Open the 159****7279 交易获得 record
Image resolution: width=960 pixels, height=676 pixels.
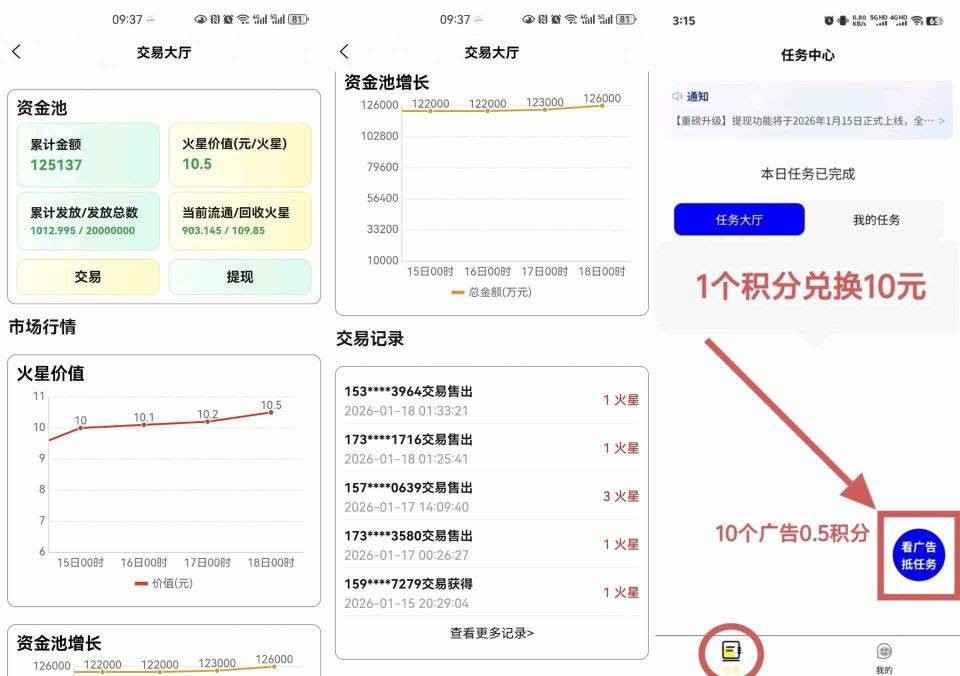point(491,592)
